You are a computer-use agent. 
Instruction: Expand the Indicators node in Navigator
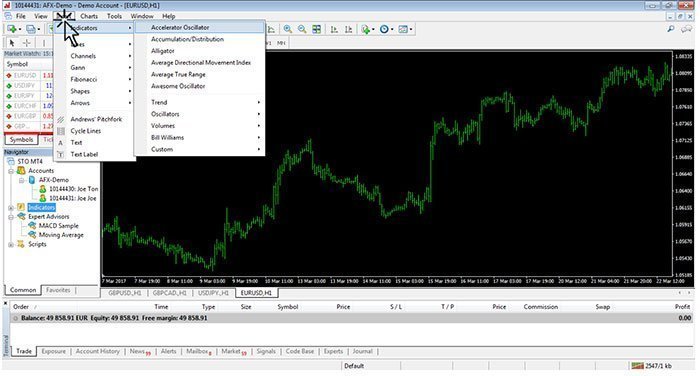point(11,208)
